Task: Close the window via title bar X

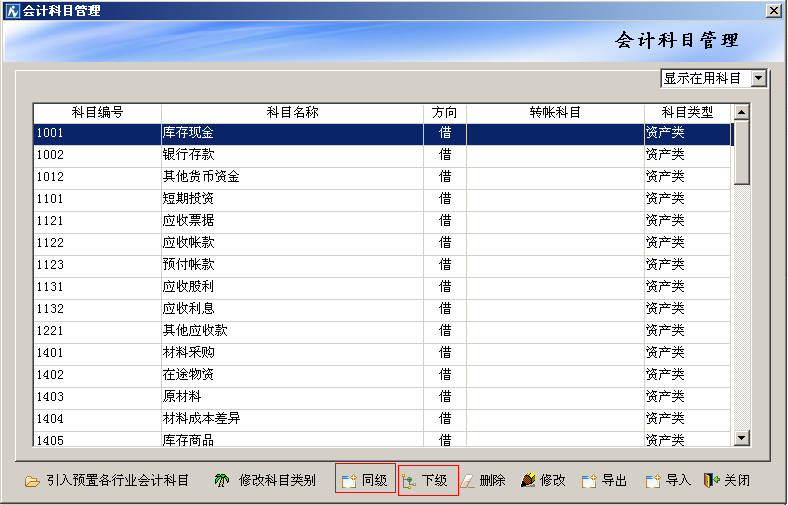Action: 773,11
